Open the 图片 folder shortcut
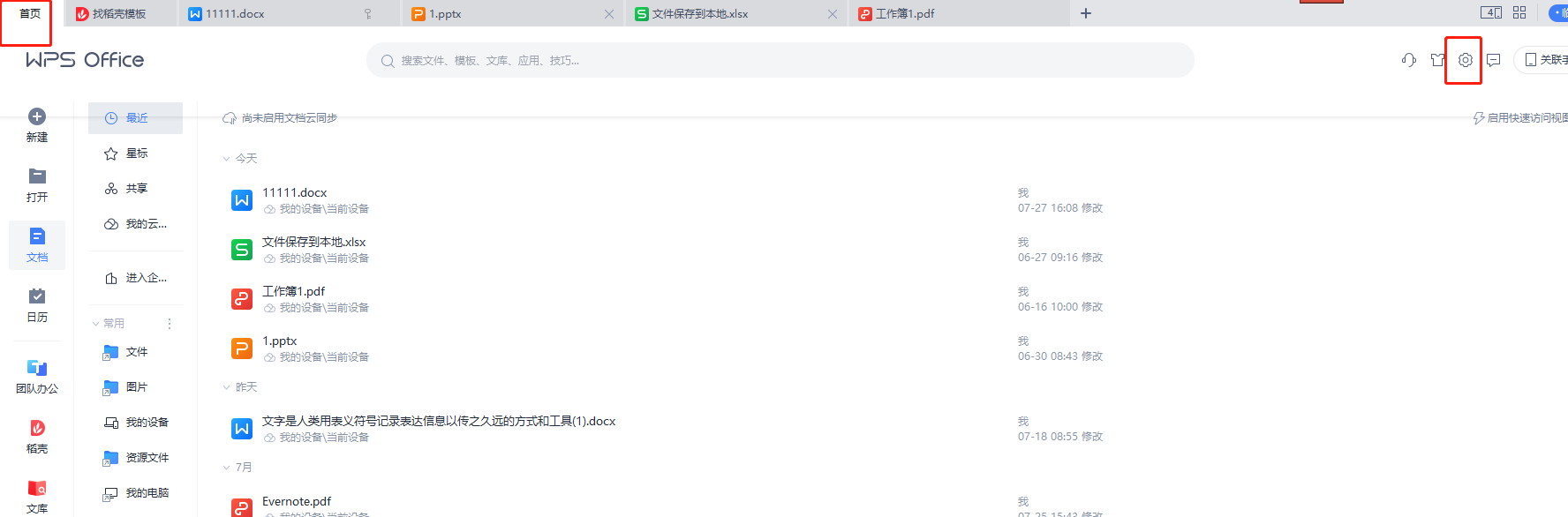Image resolution: width=1568 pixels, height=517 pixels. (135, 387)
